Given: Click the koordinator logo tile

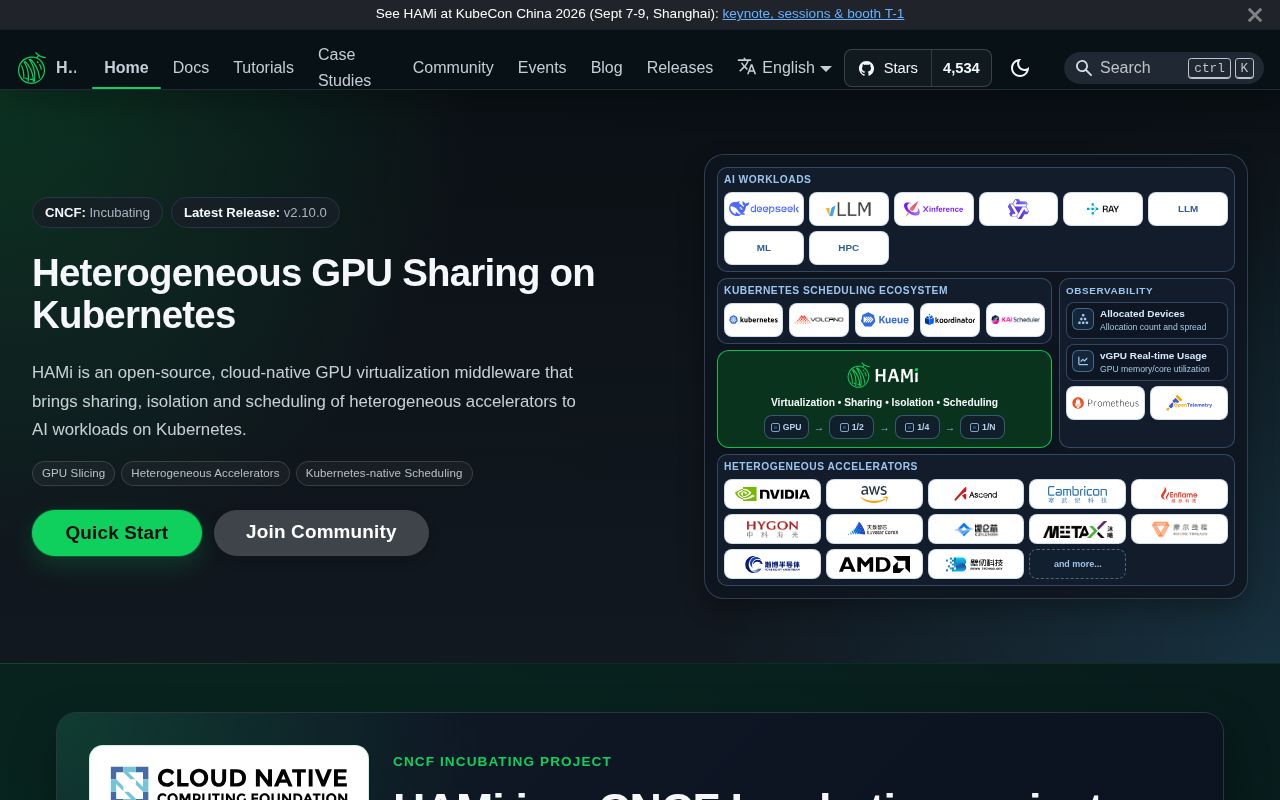Looking at the screenshot, I should point(950,320).
